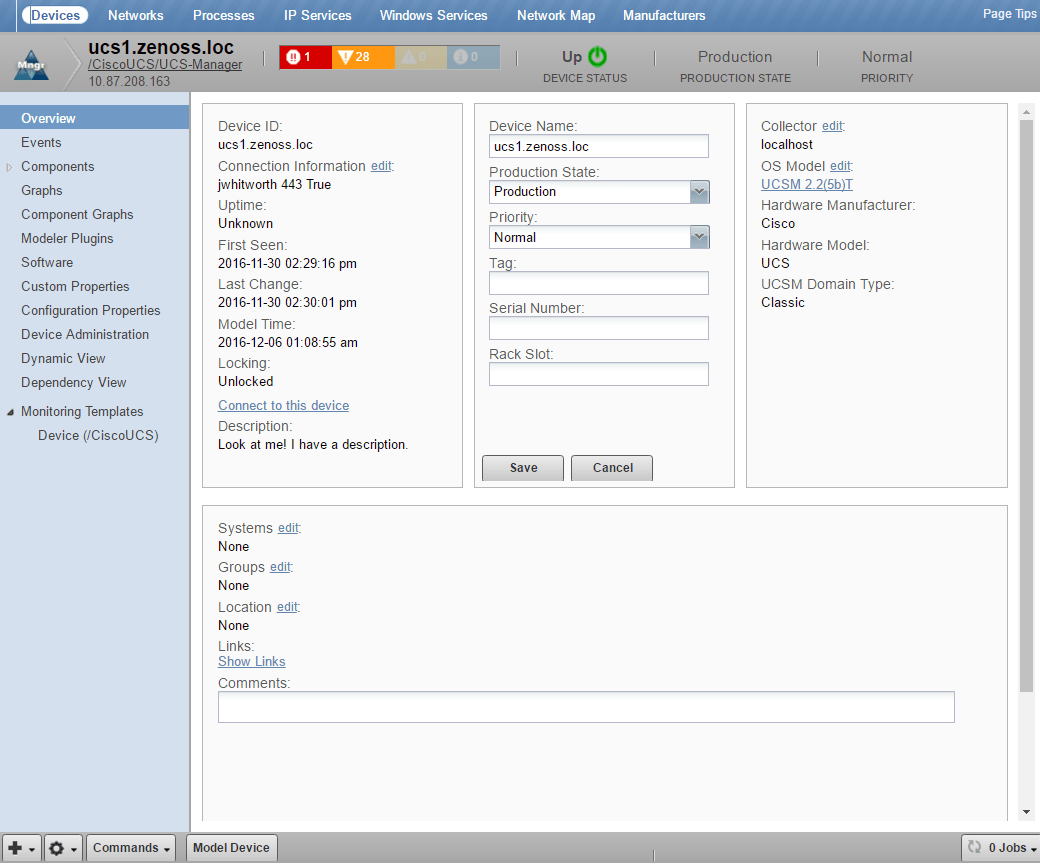The image size is (1040, 865).
Task: Click the Serial Number input field
Action: [x=598, y=328]
